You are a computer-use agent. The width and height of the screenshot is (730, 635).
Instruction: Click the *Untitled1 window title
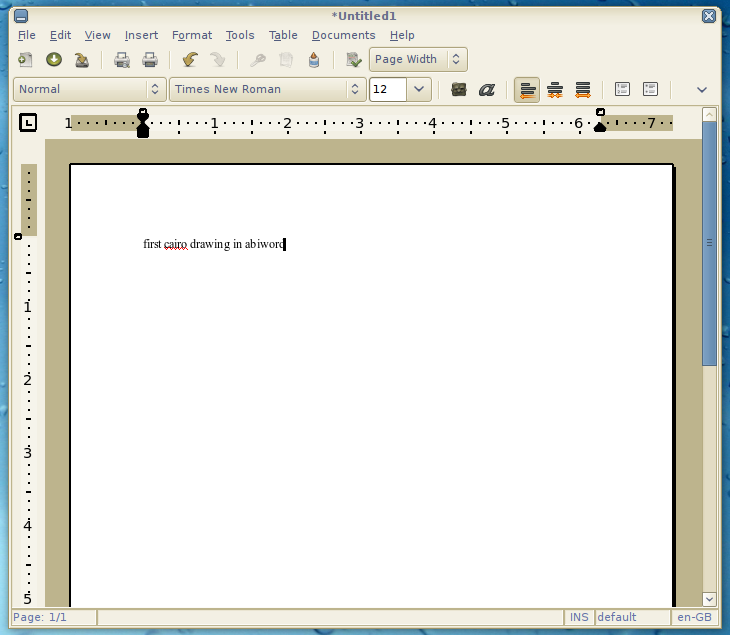click(364, 16)
